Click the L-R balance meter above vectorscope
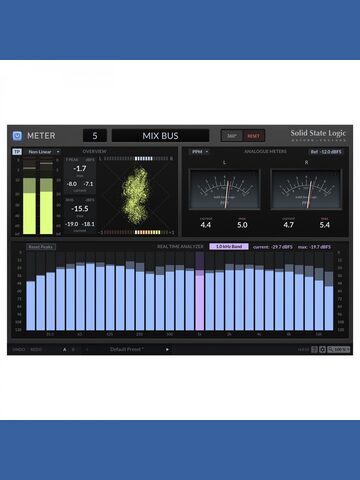Viewport: 360px width, 480px height. (136, 158)
